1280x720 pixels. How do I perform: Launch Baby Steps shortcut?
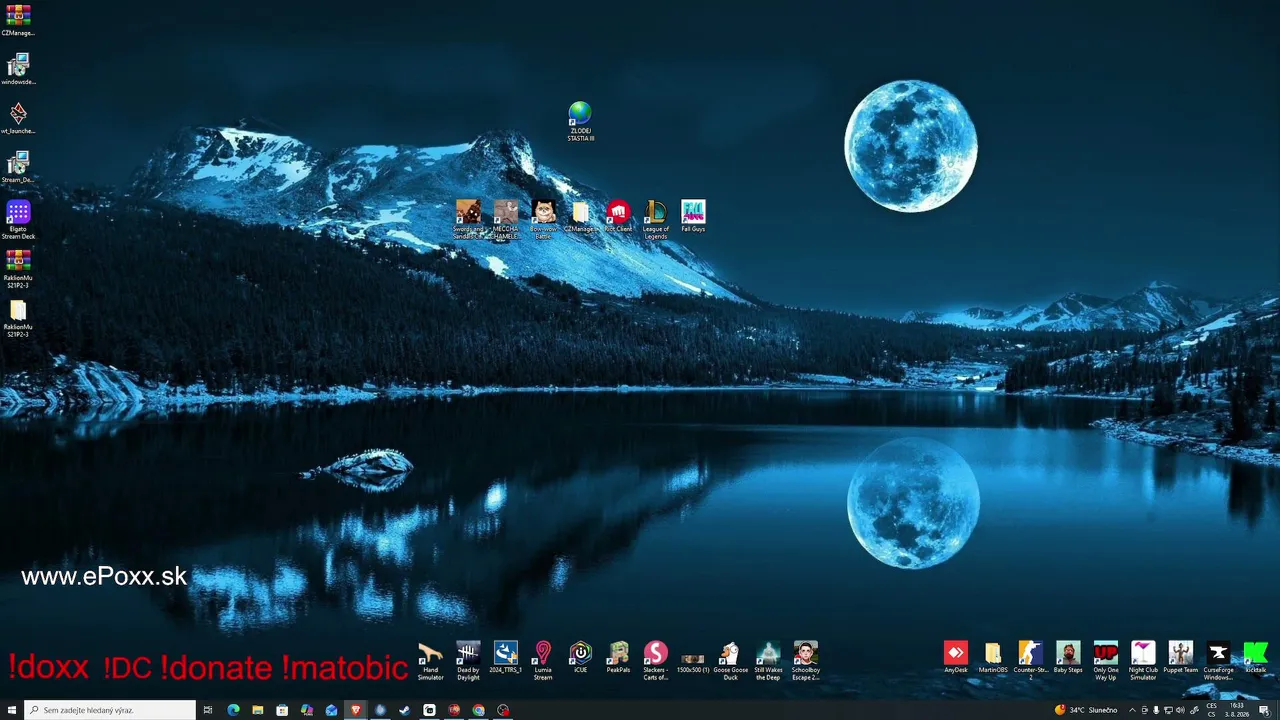pos(1068,657)
